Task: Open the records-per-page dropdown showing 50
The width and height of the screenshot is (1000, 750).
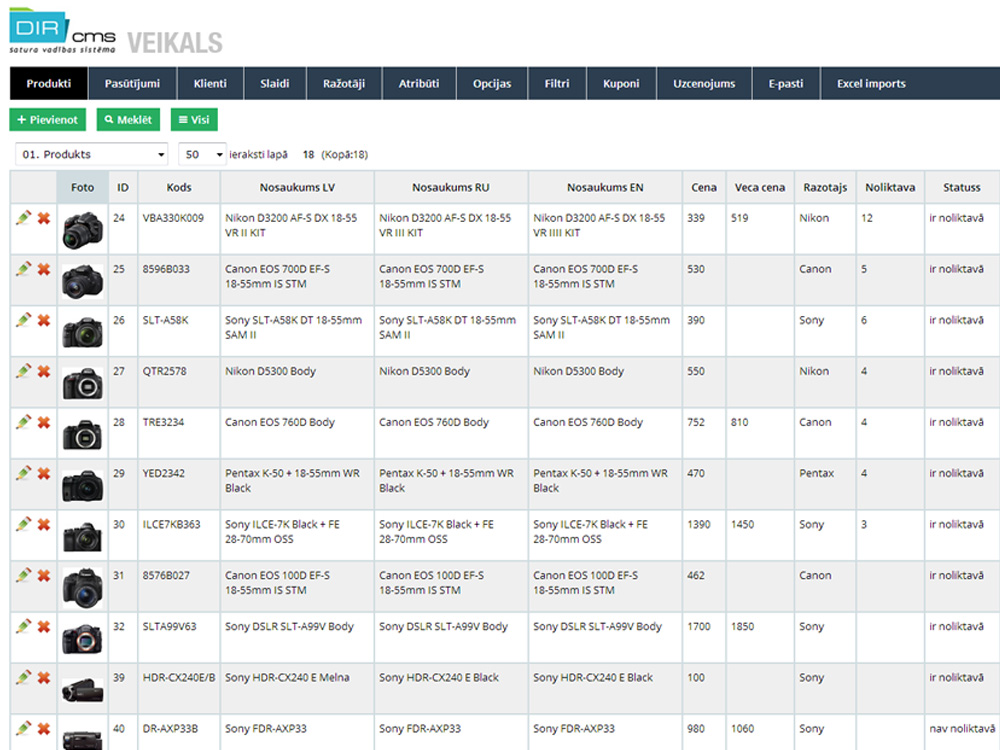Action: pos(202,154)
